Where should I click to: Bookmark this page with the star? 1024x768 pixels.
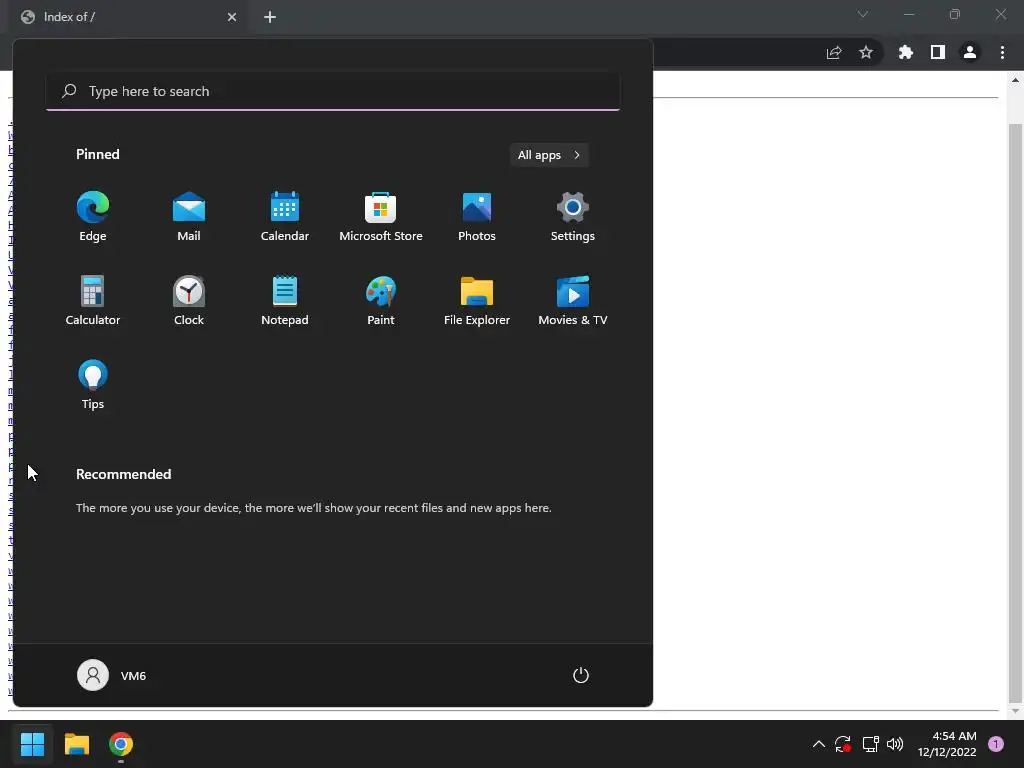tap(866, 52)
